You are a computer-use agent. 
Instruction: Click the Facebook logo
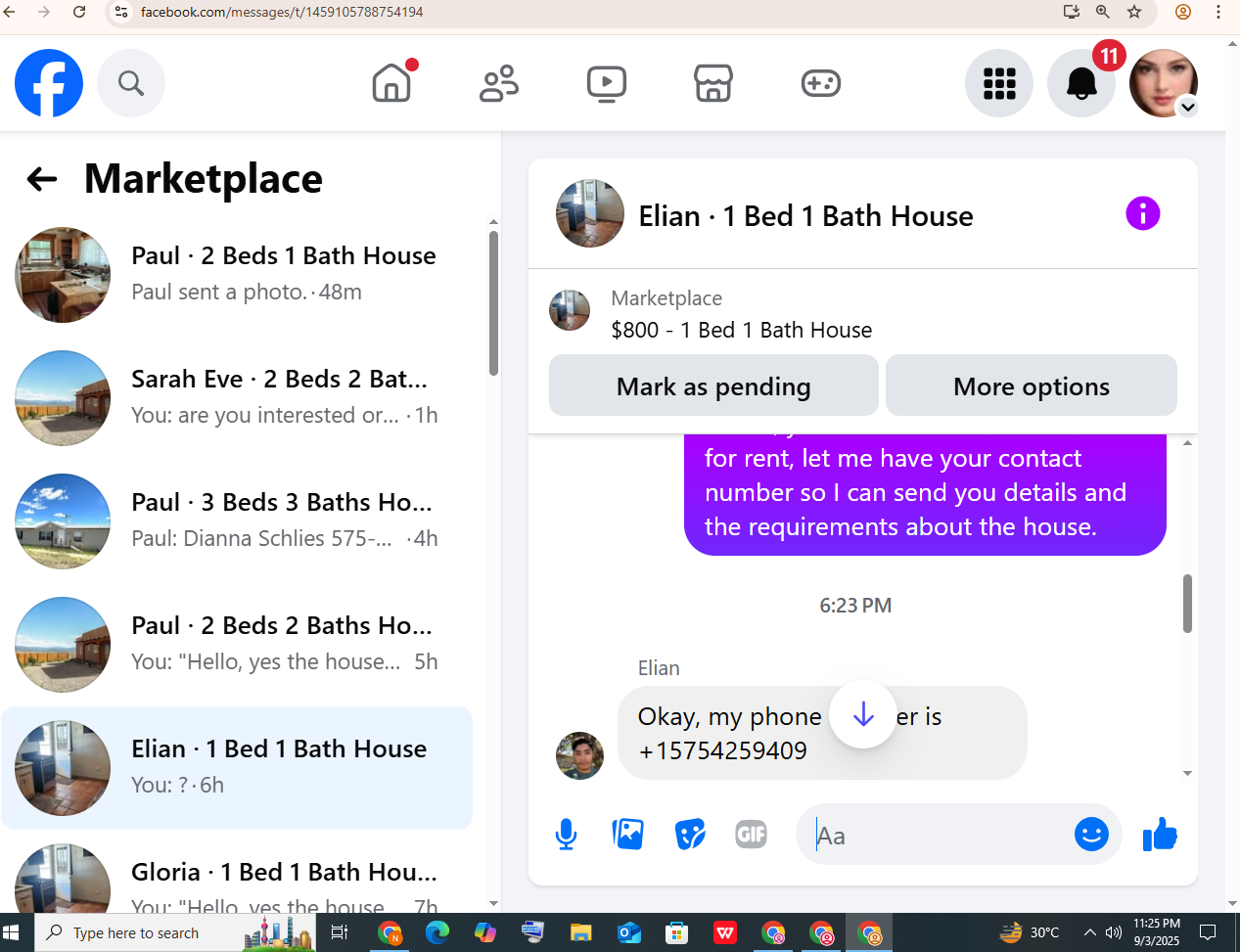tap(49, 83)
